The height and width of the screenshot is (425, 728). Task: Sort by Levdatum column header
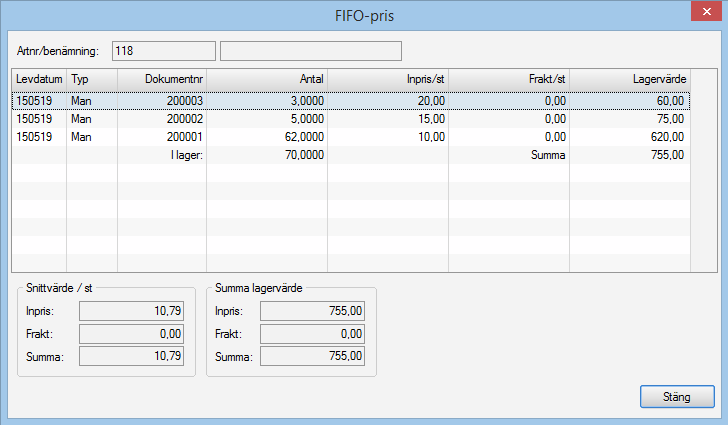pyautogui.click(x=39, y=78)
